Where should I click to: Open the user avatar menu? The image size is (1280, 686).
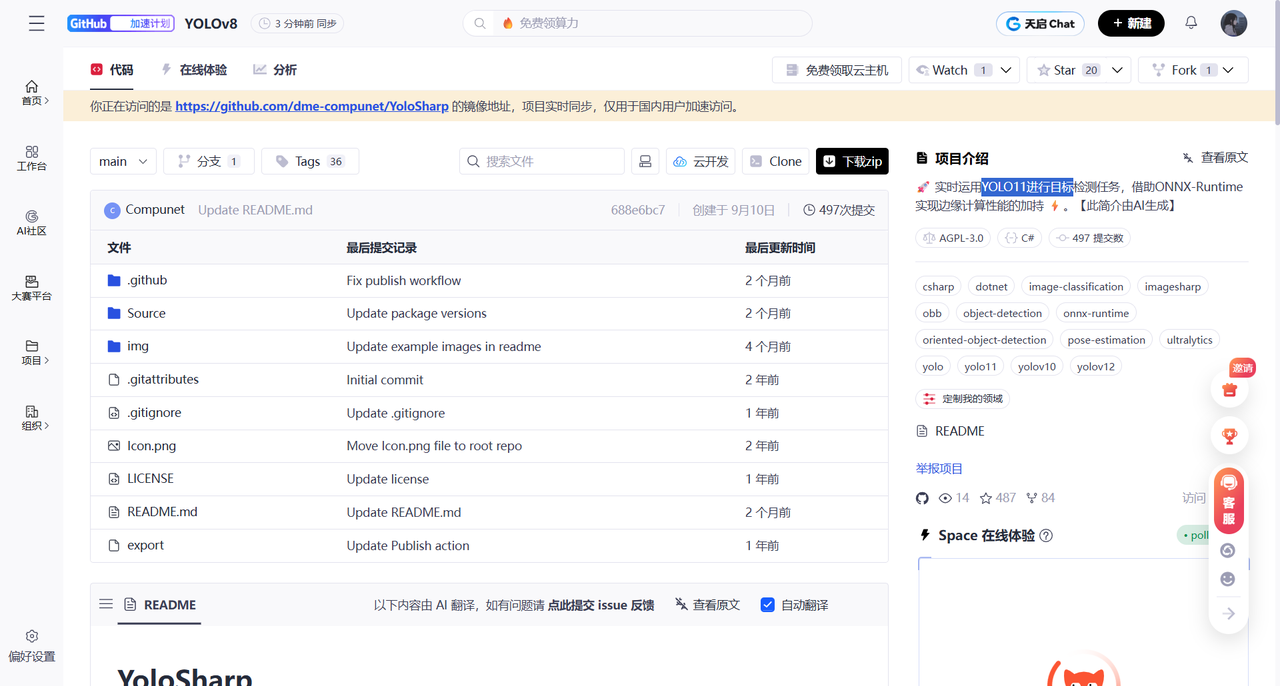(x=1234, y=23)
